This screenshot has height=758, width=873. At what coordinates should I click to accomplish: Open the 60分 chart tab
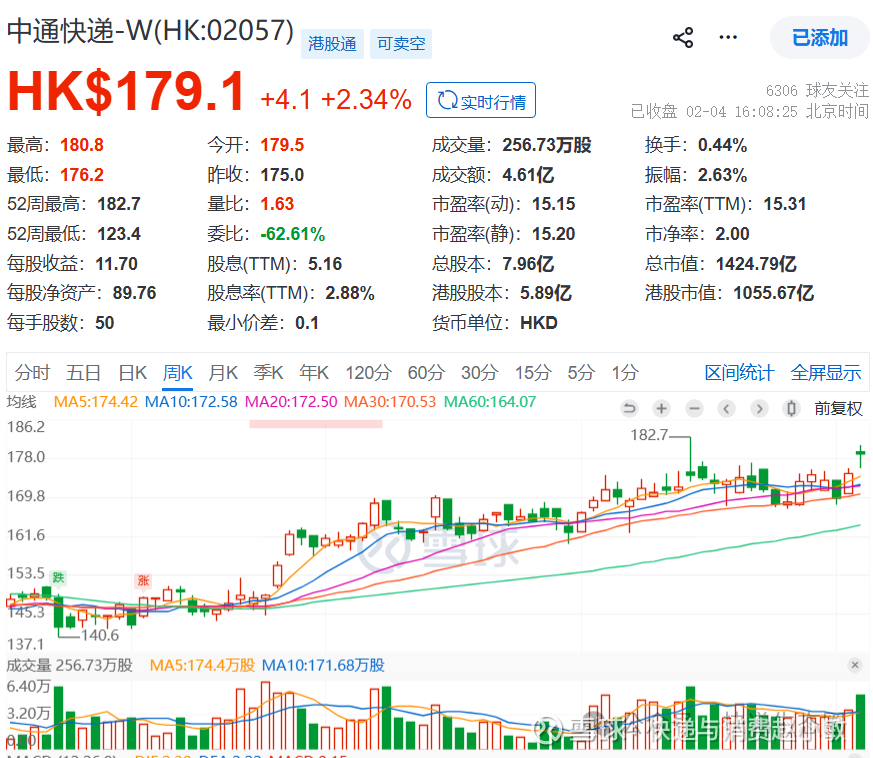(x=426, y=372)
